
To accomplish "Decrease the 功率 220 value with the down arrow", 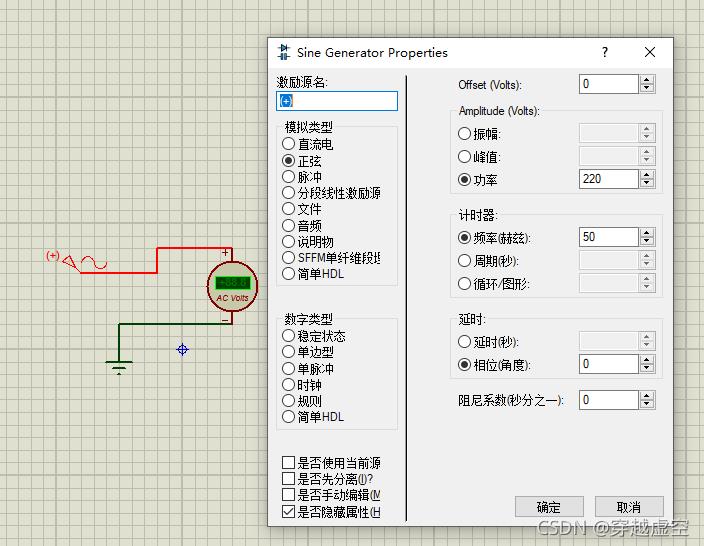I will tap(647, 183).
